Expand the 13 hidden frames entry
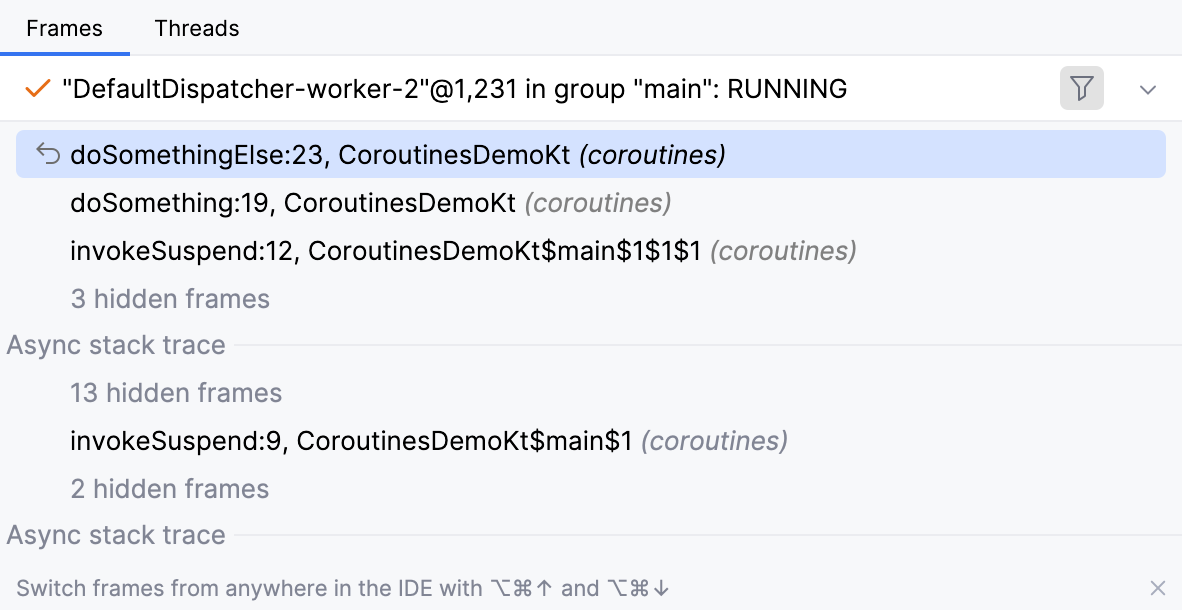 176,392
